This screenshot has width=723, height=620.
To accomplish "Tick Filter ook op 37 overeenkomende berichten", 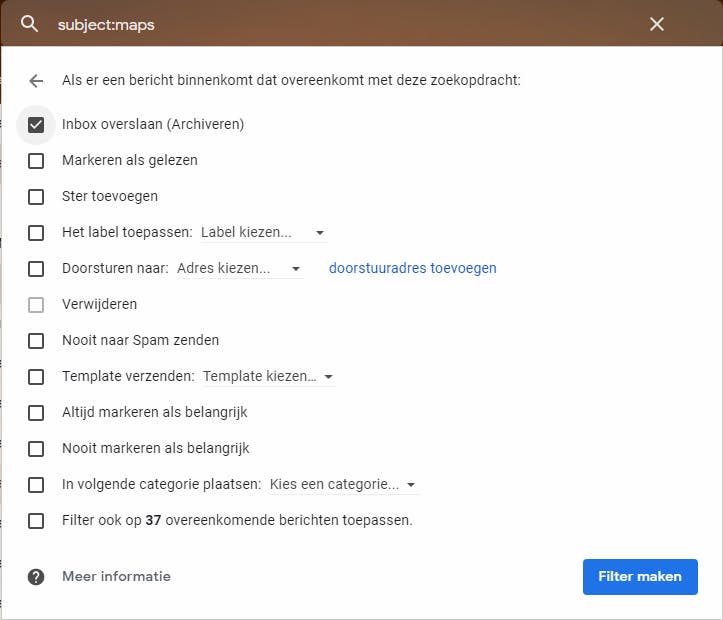I will pos(37,521).
